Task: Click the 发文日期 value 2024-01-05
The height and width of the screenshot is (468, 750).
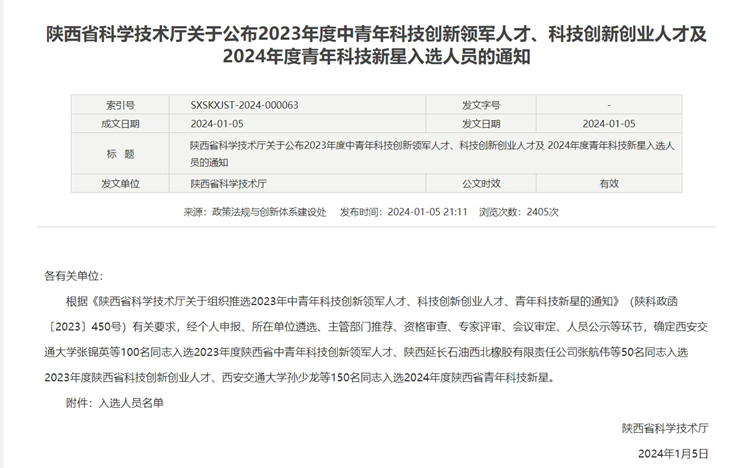Action: 608,124
